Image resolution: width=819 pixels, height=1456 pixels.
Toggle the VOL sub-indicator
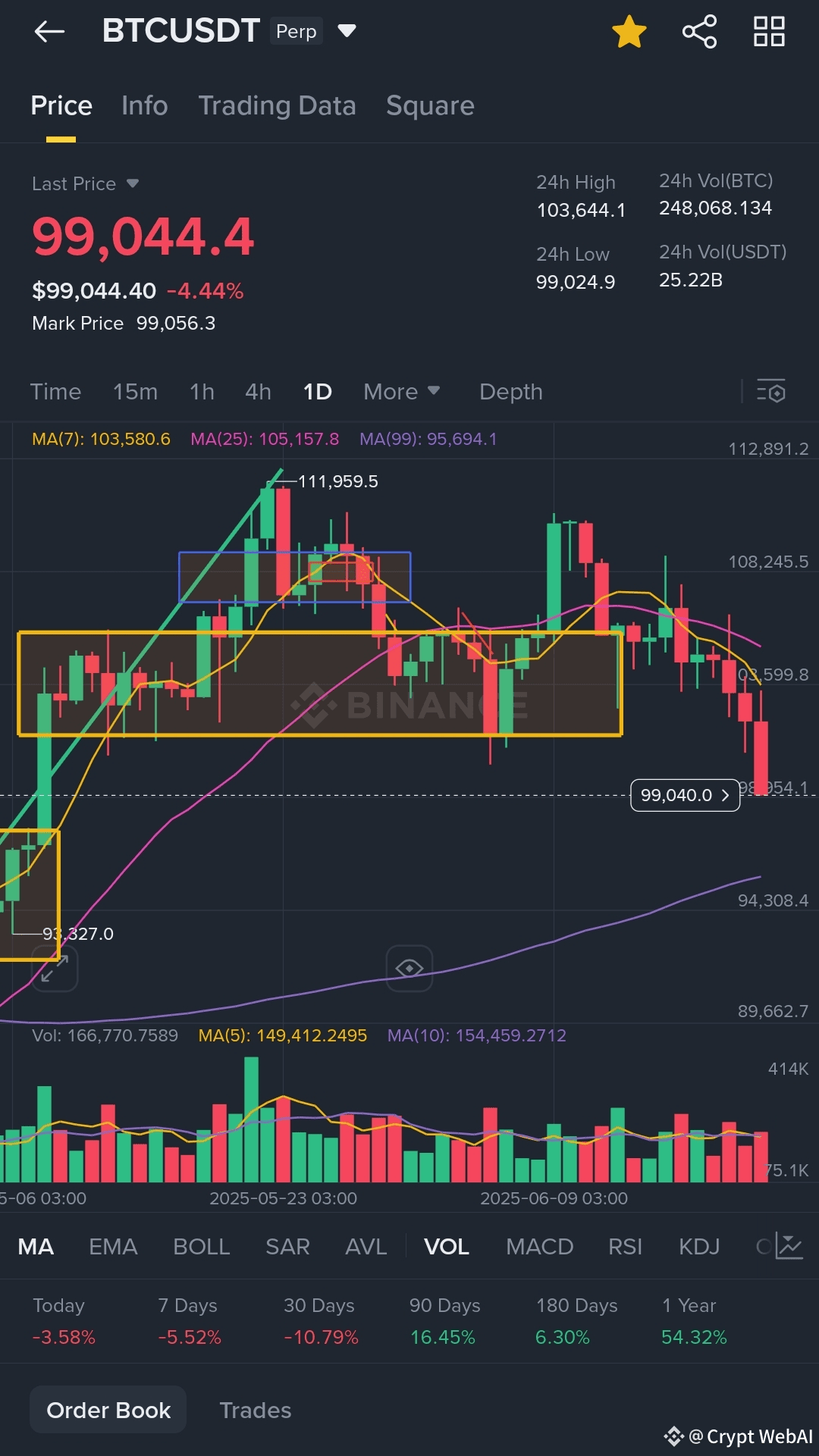point(446,1247)
